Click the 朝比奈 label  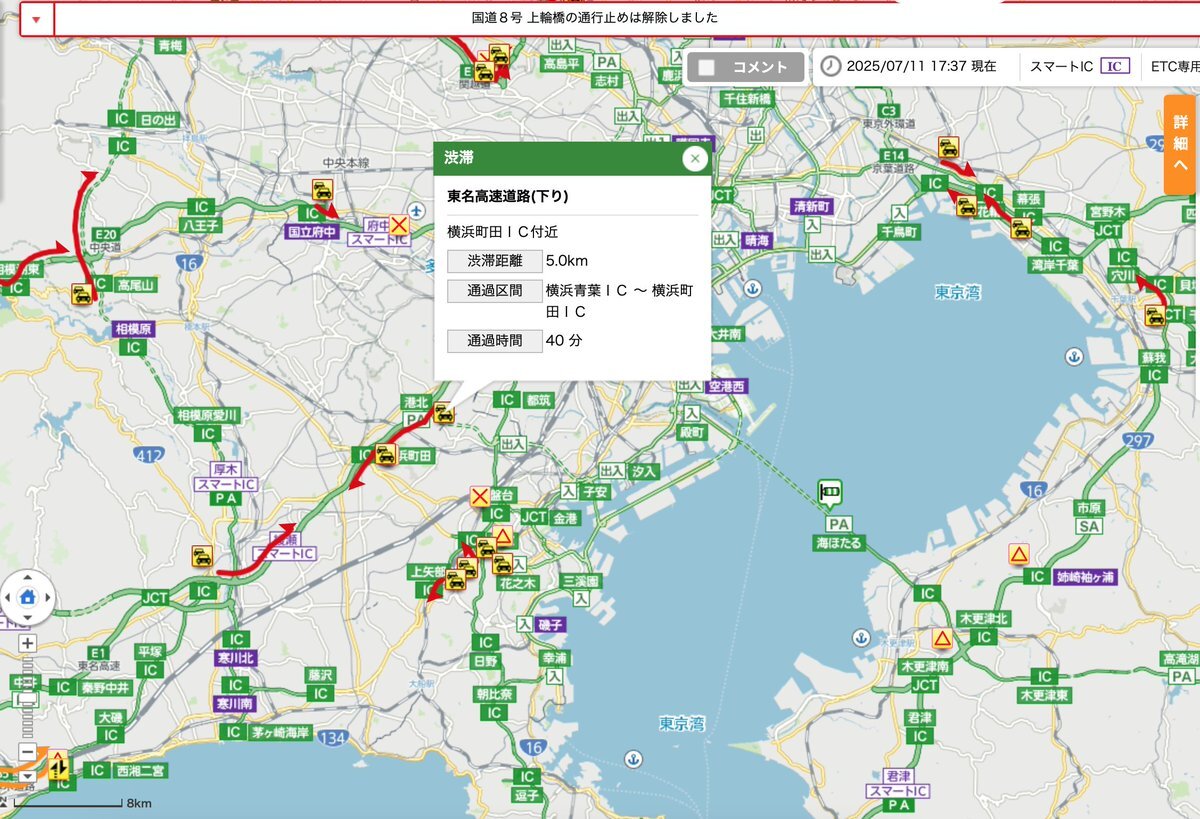494,693
